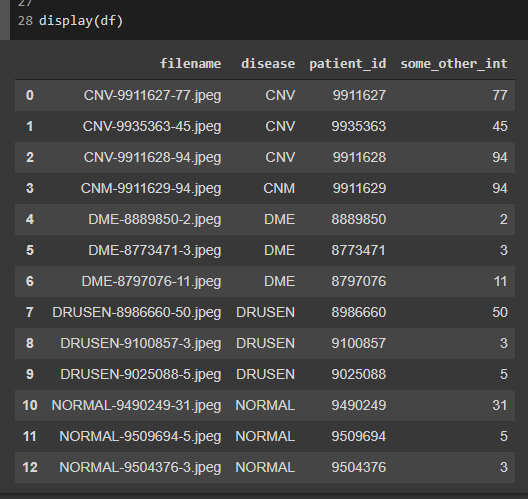The height and width of the screenshot is (499, 528).
Task: Select cell DME-8797076-11.jpeg
Action: tap(151, 281)
